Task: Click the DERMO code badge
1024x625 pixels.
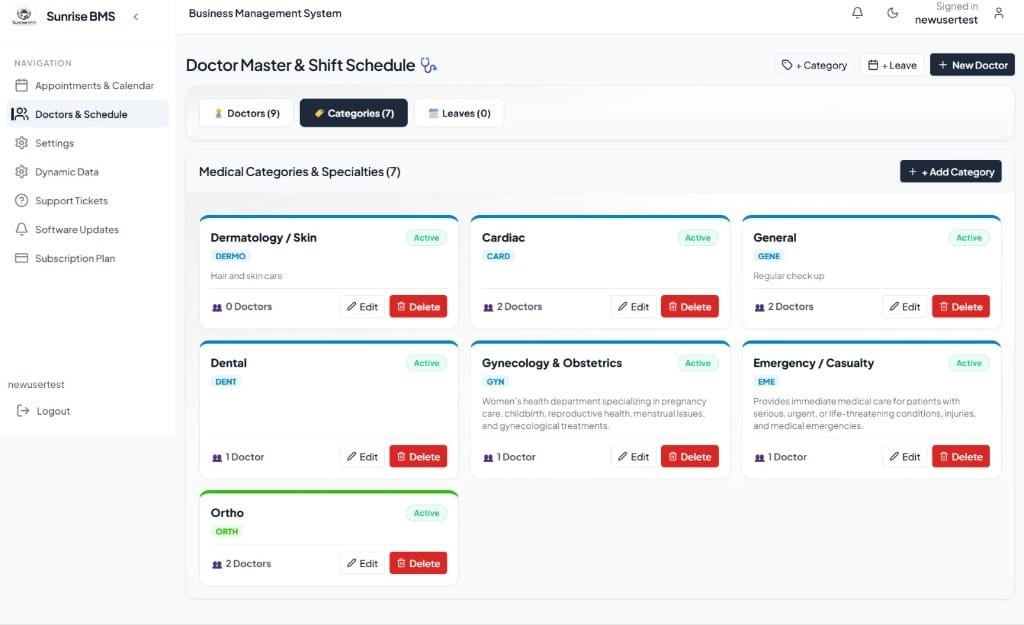Action: (x=231, y=257)
